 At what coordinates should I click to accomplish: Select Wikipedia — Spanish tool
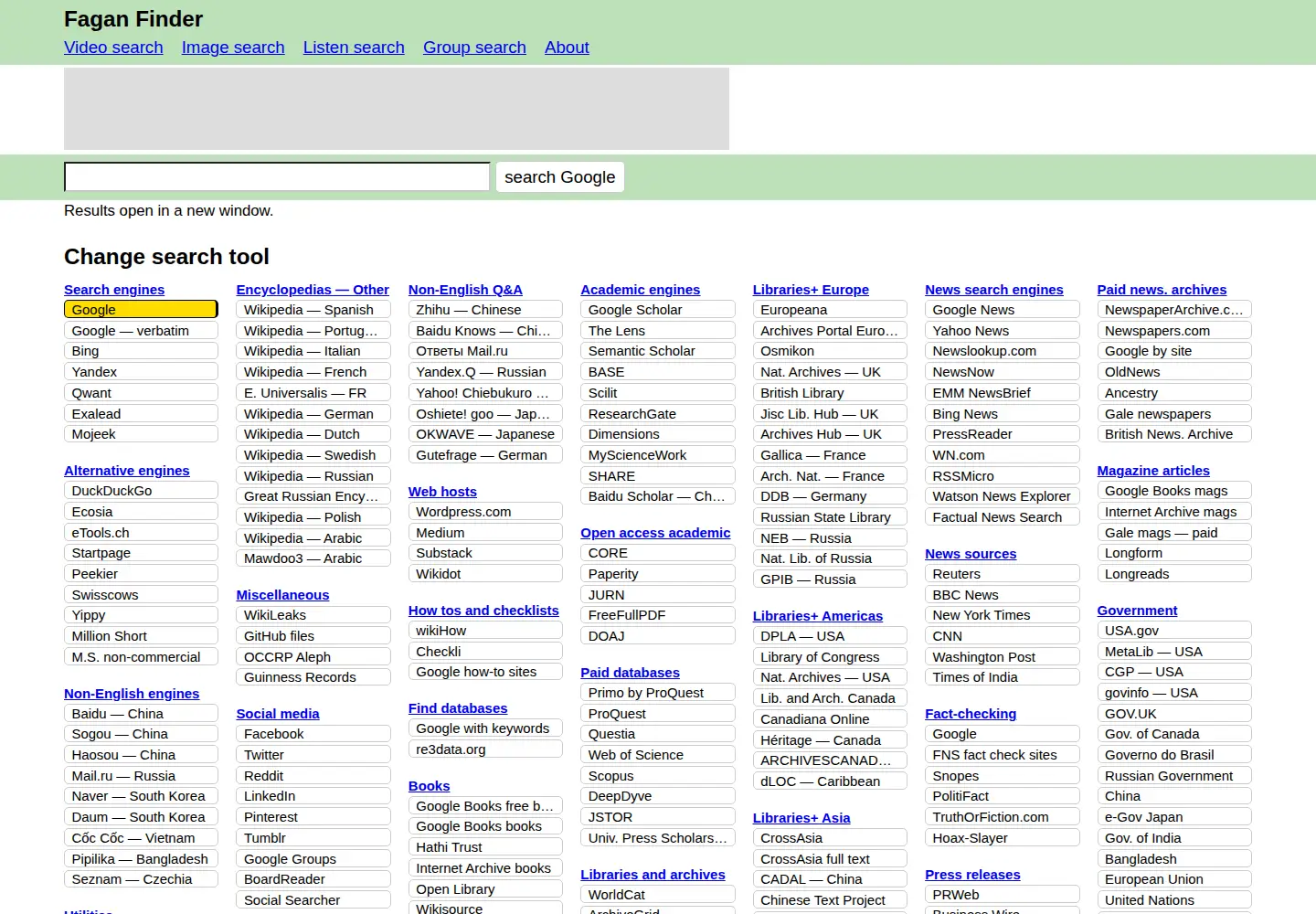[313, 310]
